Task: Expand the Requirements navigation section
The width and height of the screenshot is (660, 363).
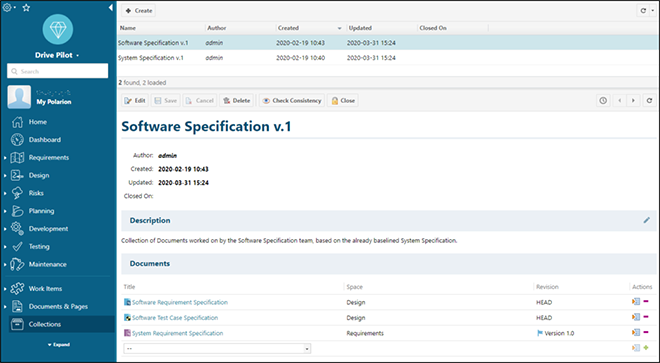Action: coord(5,158)
